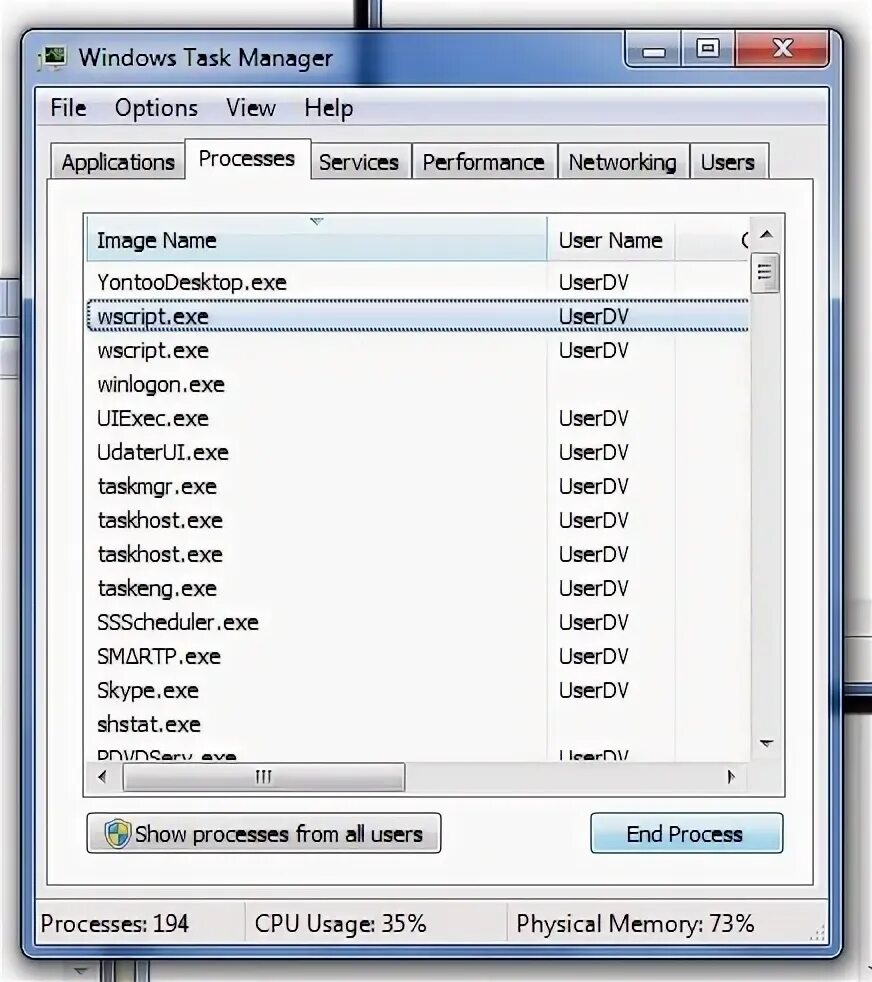This screenshot has width=872, height=982.
Task: Select the UdaterUI.exe process
Action: (x=418, y=452)
